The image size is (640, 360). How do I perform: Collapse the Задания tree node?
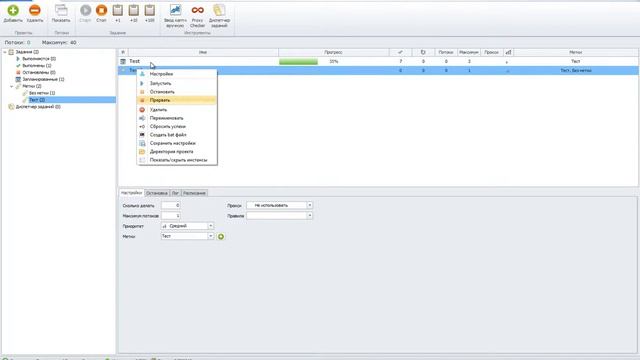pos(5,52)
